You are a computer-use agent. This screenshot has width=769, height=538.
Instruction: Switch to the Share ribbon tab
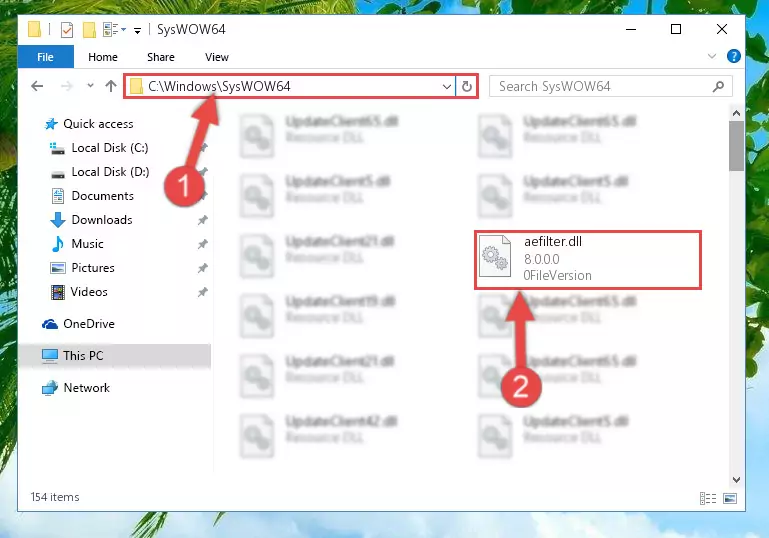coord(161,57)
